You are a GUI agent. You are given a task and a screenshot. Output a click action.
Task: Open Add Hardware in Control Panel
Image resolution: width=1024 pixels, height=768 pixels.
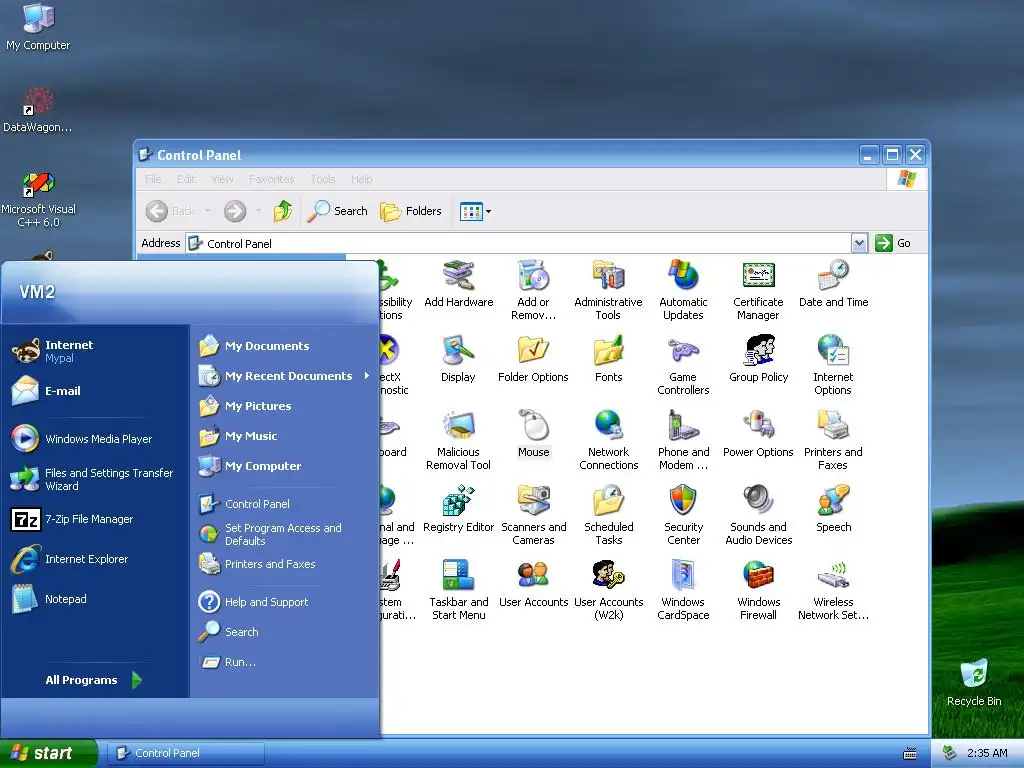click(458, 285)
